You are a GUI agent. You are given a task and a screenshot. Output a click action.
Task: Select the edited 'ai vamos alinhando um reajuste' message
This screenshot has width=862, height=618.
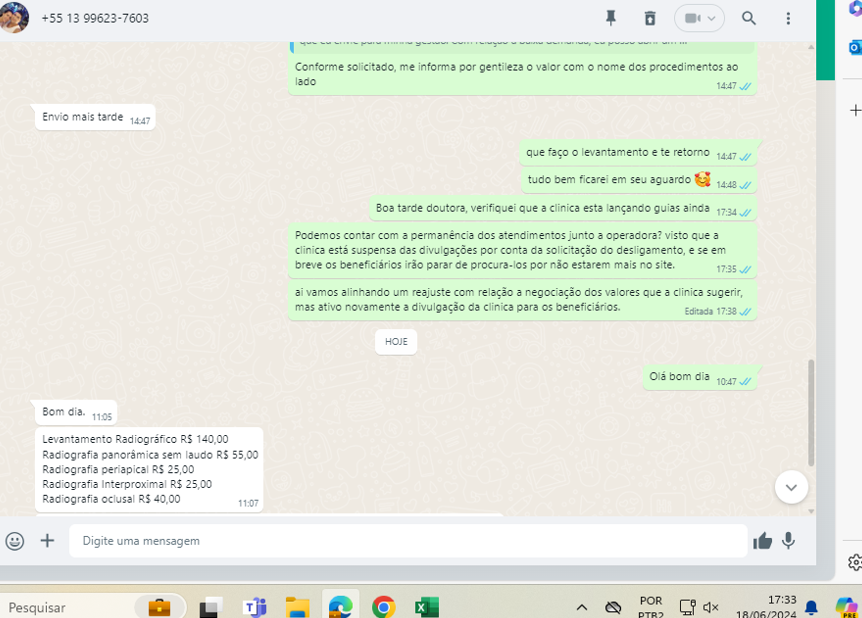pyautogui.click(x=522, y=300)
